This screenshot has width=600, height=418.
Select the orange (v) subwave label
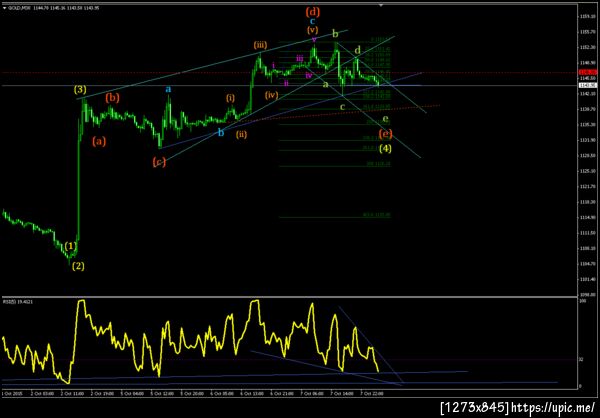click(x=312, y=30)
